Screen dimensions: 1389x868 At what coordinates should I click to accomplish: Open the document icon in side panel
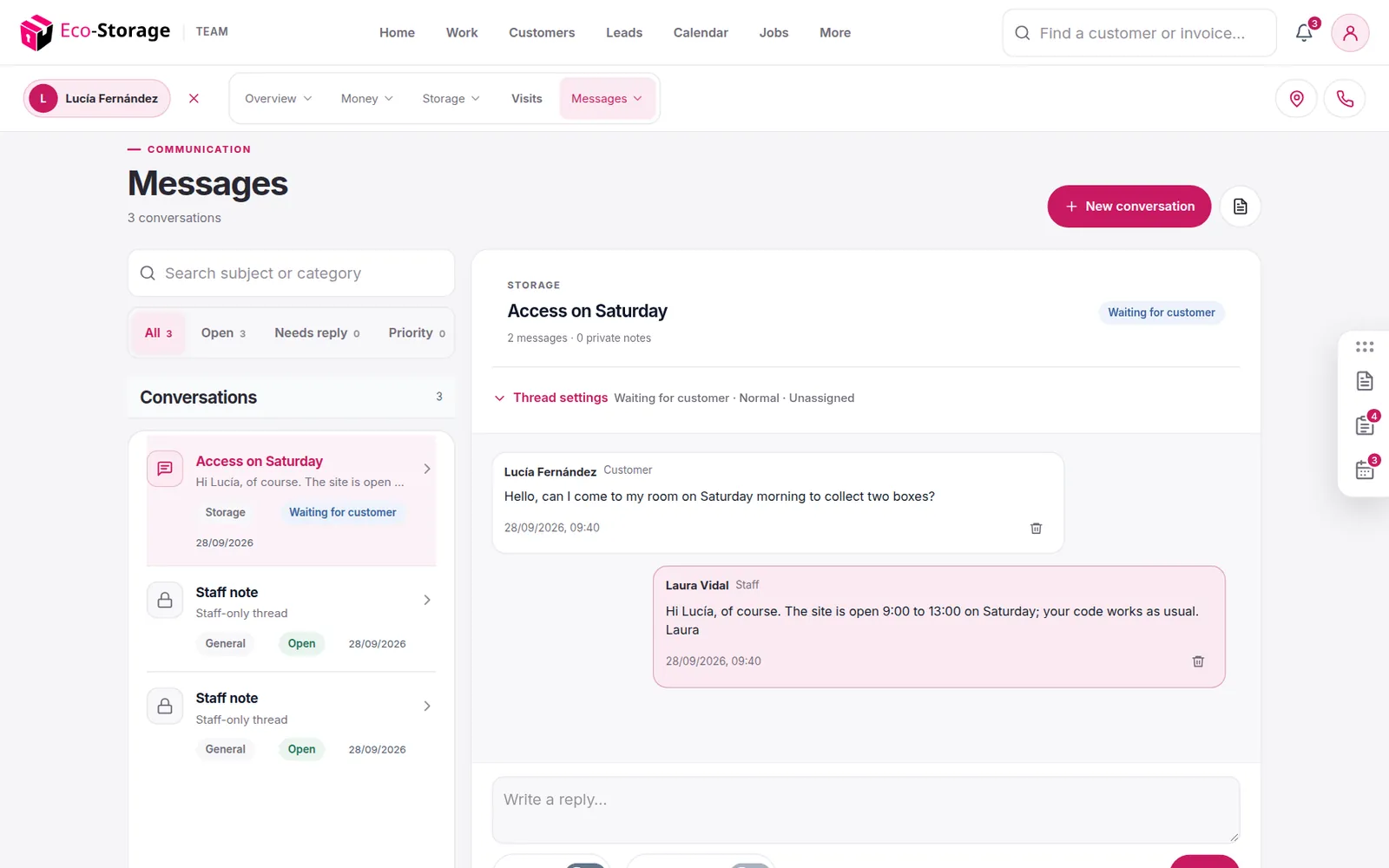(1365, 380)
